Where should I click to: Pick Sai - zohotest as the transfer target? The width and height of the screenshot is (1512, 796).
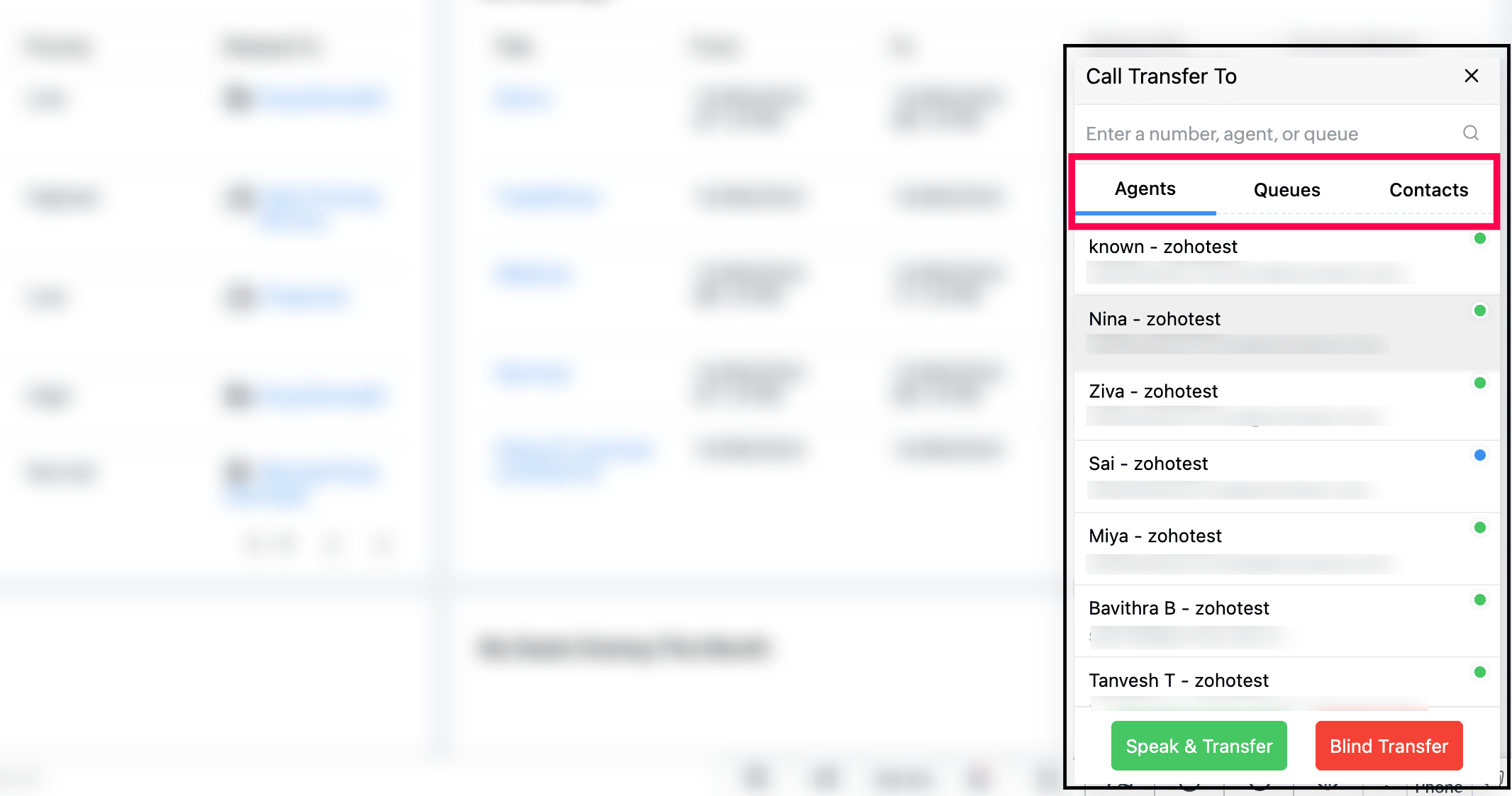click(x=1286, y=476)
